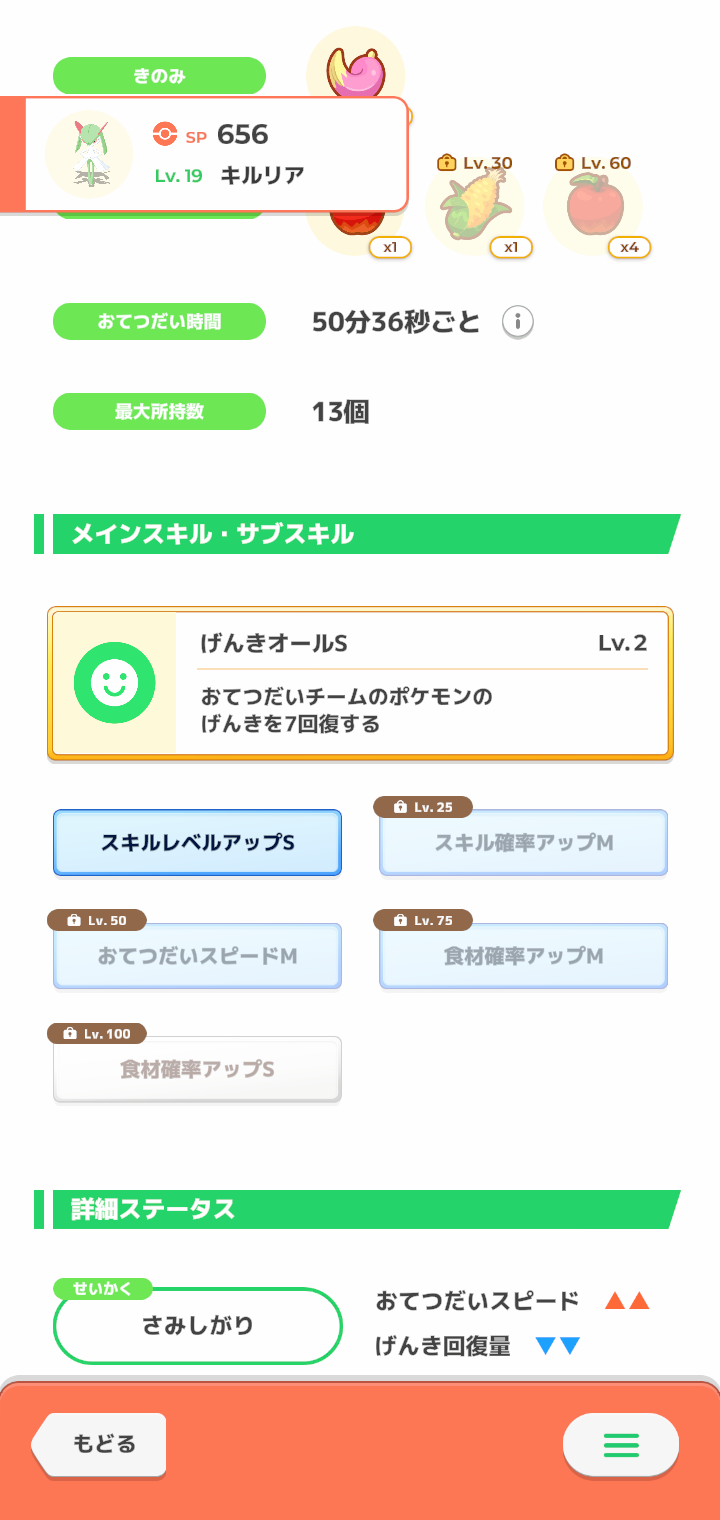720x1520 pixels.
Task: Tap the green smiley skill icon
Action: tap(114, 683)
